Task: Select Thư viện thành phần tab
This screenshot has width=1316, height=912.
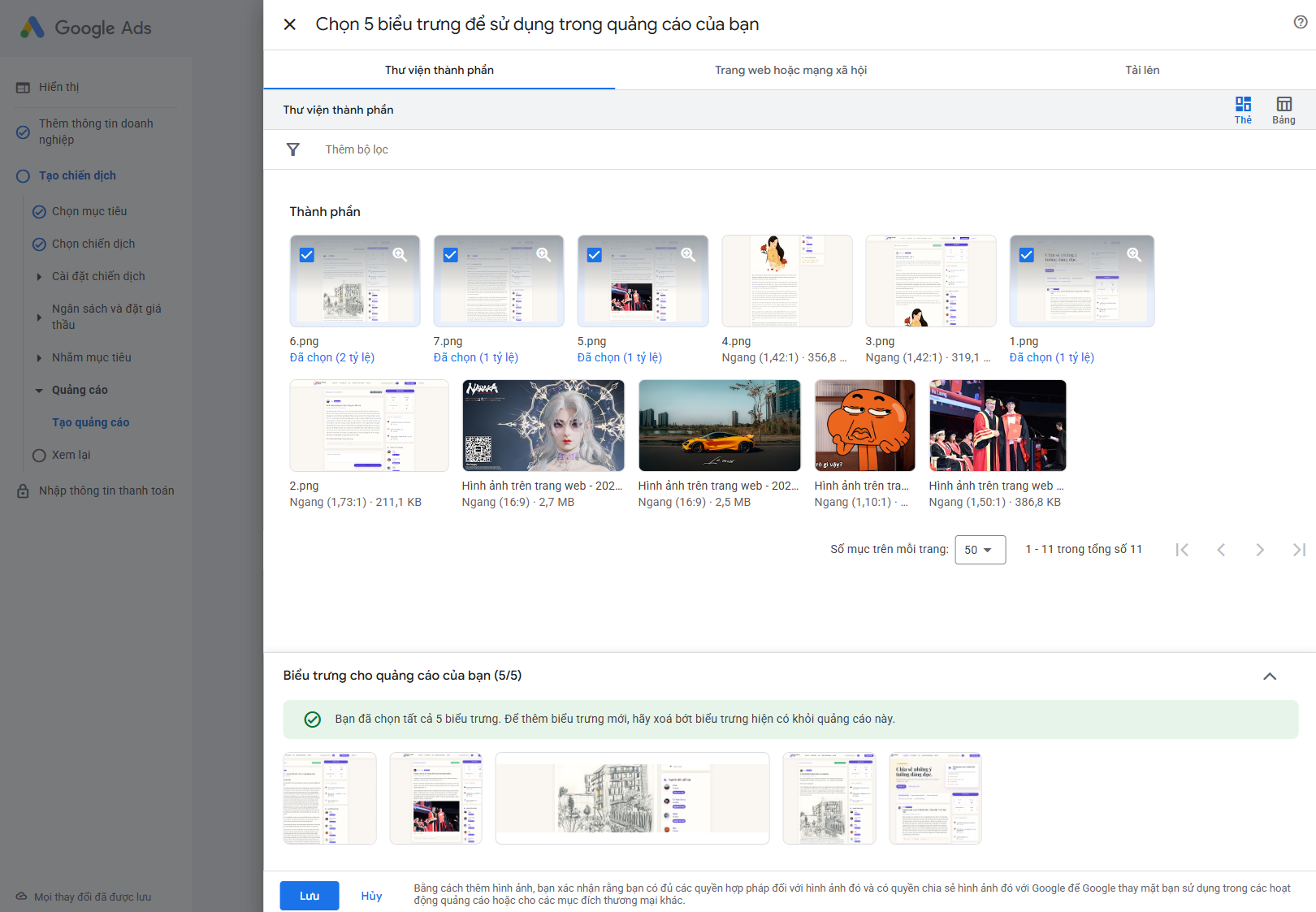Action: 439,70
